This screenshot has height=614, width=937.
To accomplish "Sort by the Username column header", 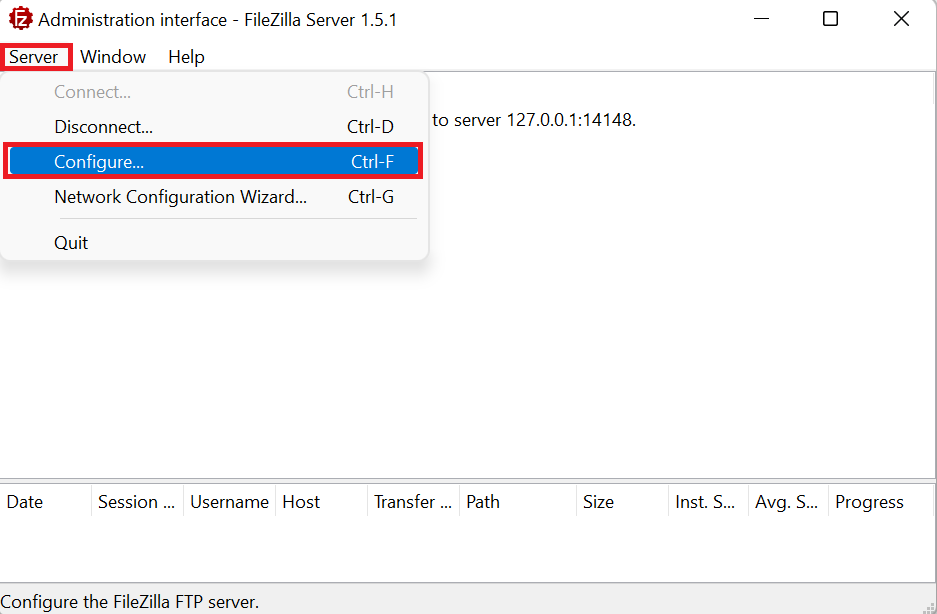I will coord(229,502).
